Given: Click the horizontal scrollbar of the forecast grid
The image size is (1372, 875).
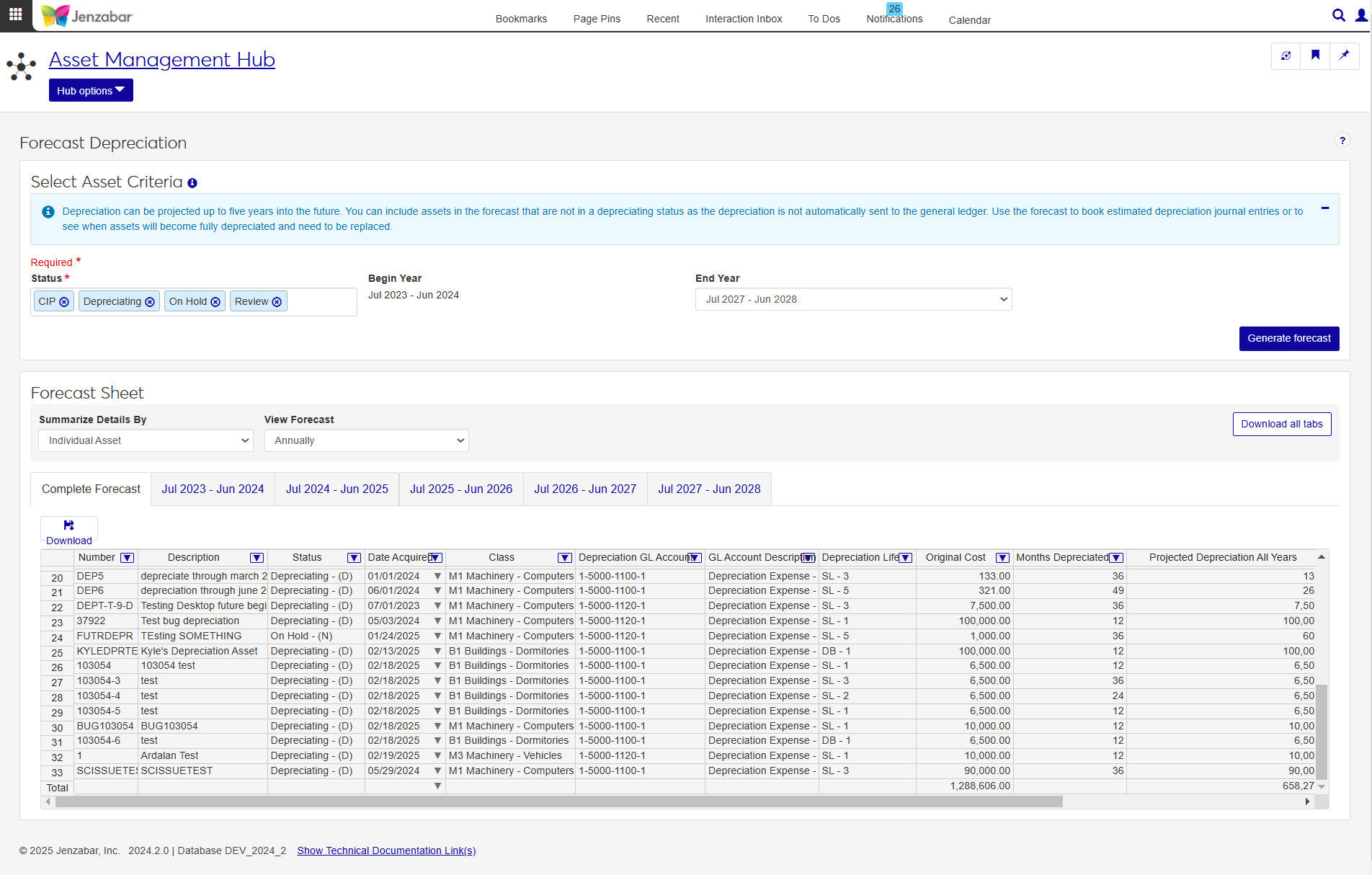Looking at the screenshot, I should [x=558, y=802].
